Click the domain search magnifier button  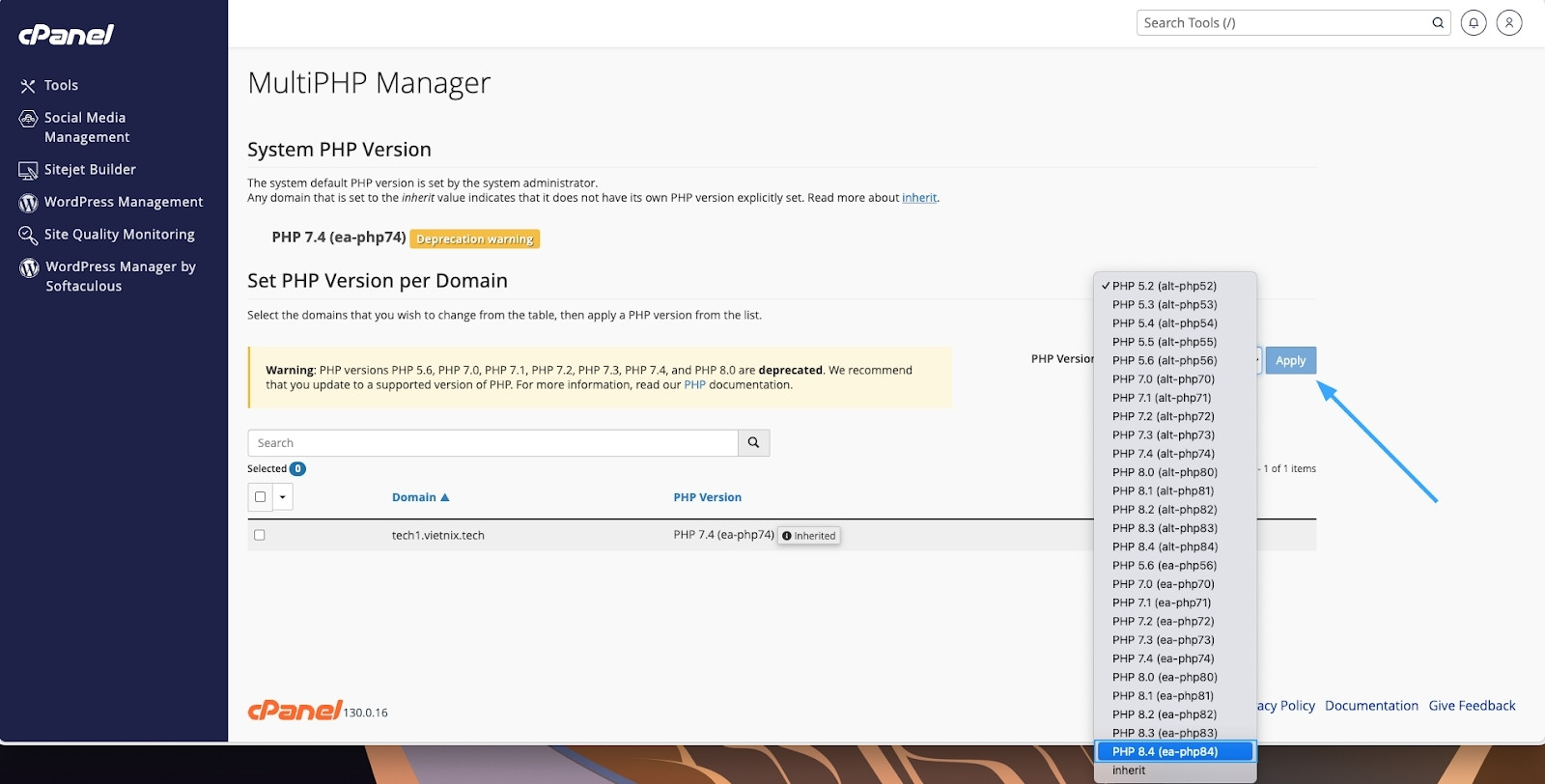coord(753,443)
